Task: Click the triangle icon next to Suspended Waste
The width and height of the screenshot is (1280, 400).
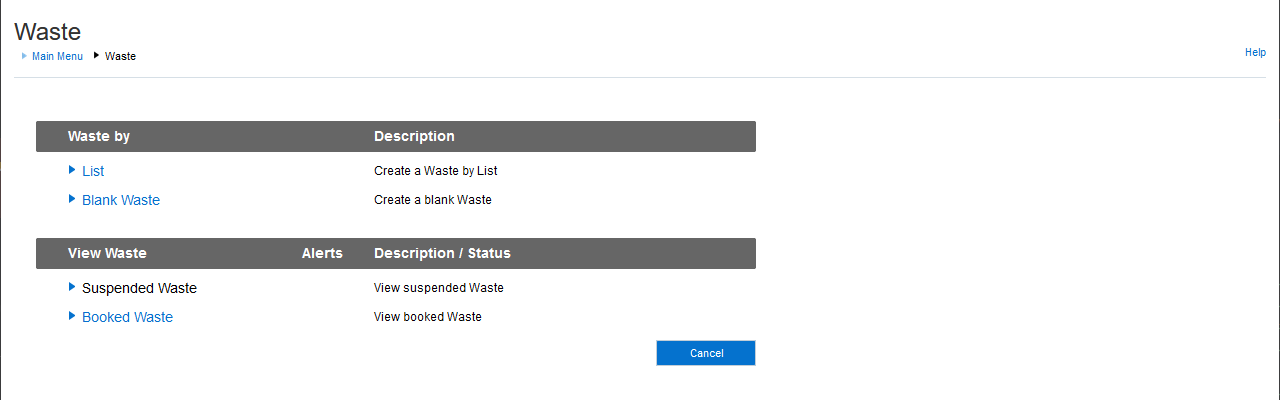Action: tap(72, 287)
